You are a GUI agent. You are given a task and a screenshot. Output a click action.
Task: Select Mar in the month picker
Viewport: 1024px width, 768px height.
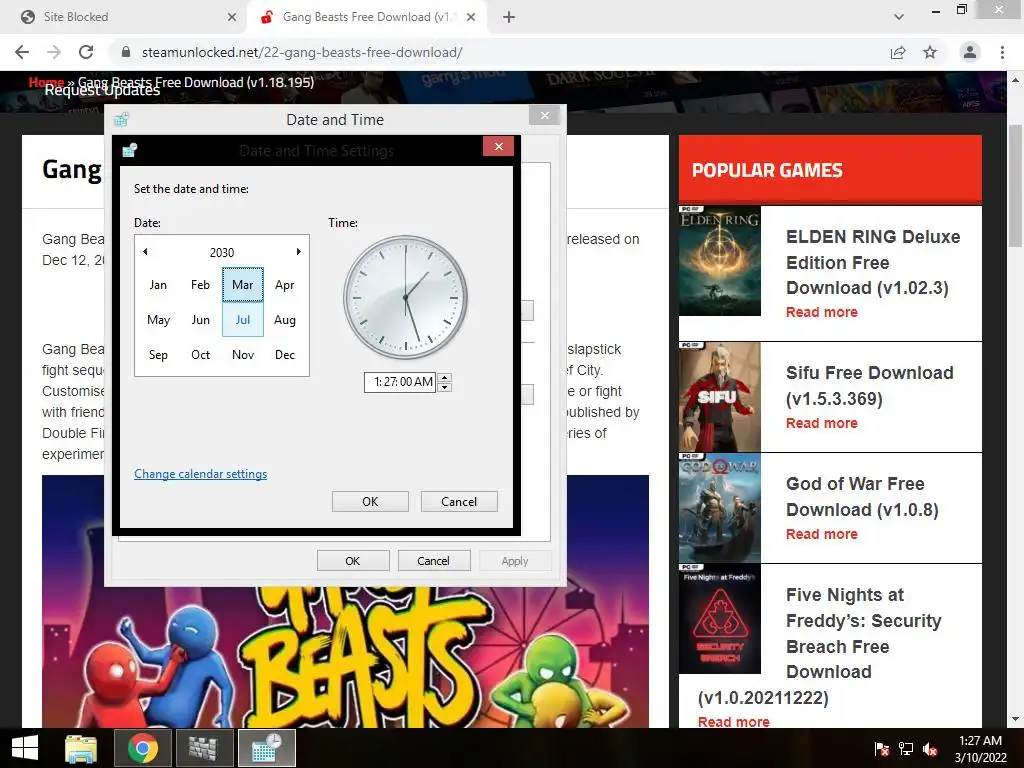pyautogui.click(x=242, y=285)
